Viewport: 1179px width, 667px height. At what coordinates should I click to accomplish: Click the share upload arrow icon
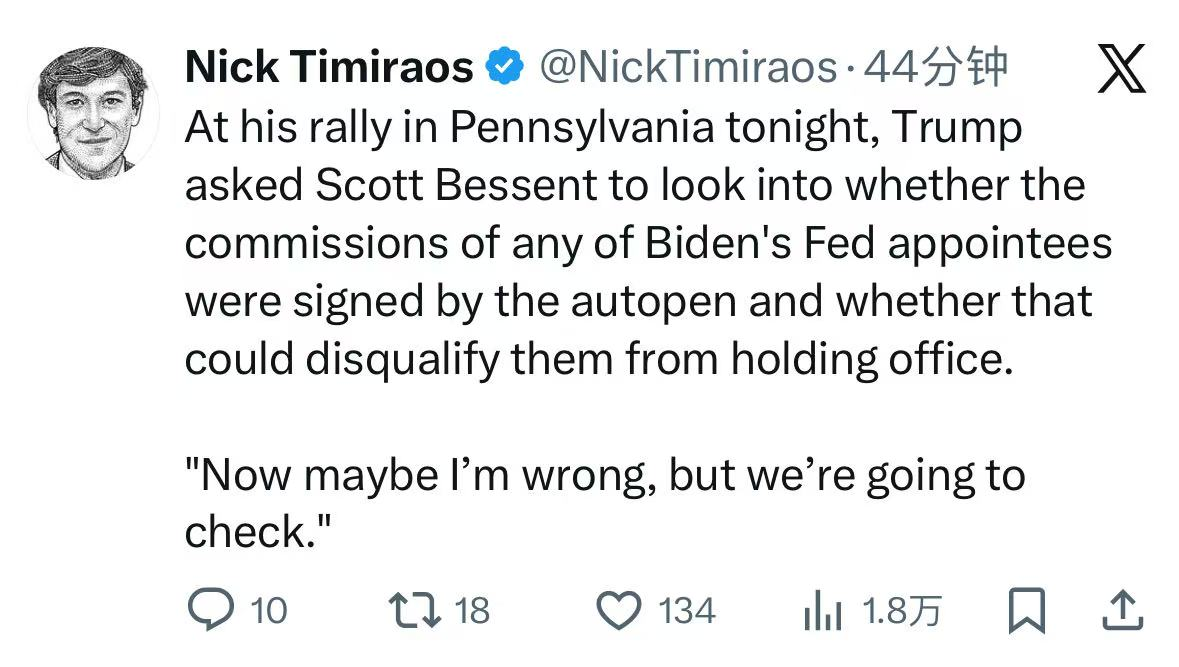click(1121, 610)
